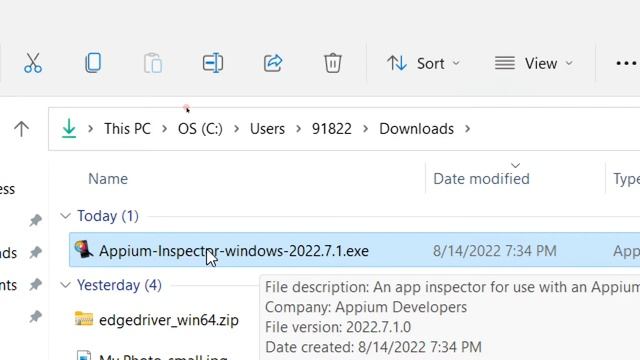Open the See more ellipsis menu
The width and height of the screenshot is (640, 360).
click(627, 64)
